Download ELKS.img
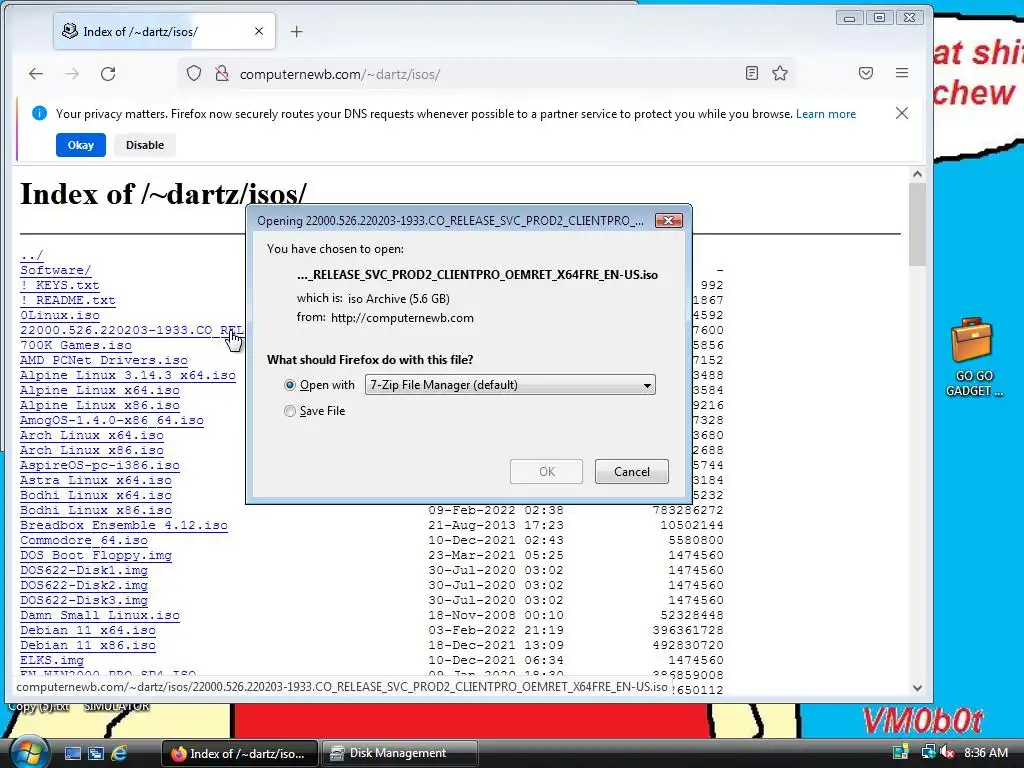Screen dimensions: 1024x768 click(x=52, y=660)
